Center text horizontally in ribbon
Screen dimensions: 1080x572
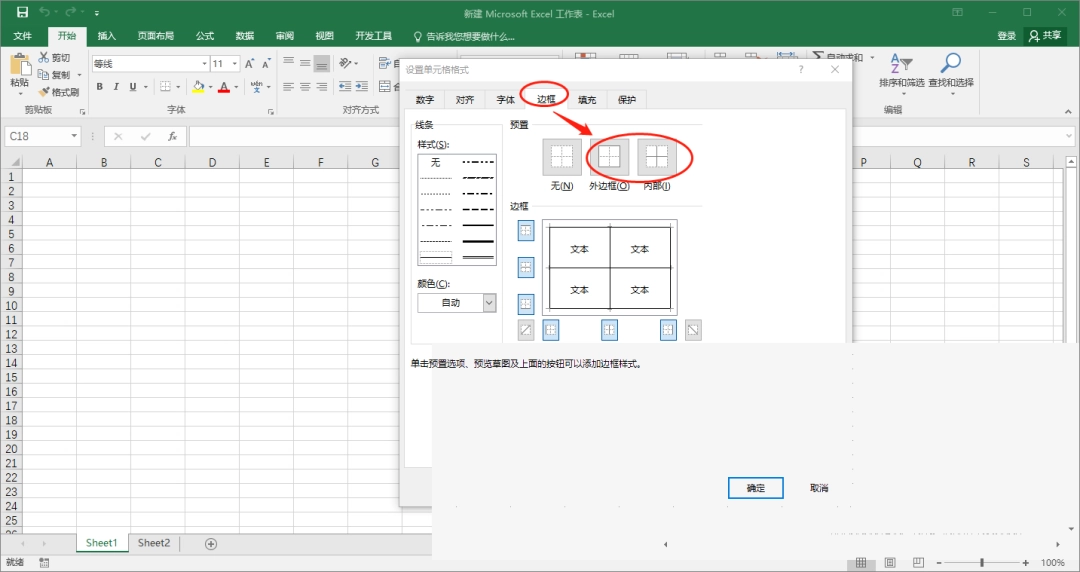(305, 87)
